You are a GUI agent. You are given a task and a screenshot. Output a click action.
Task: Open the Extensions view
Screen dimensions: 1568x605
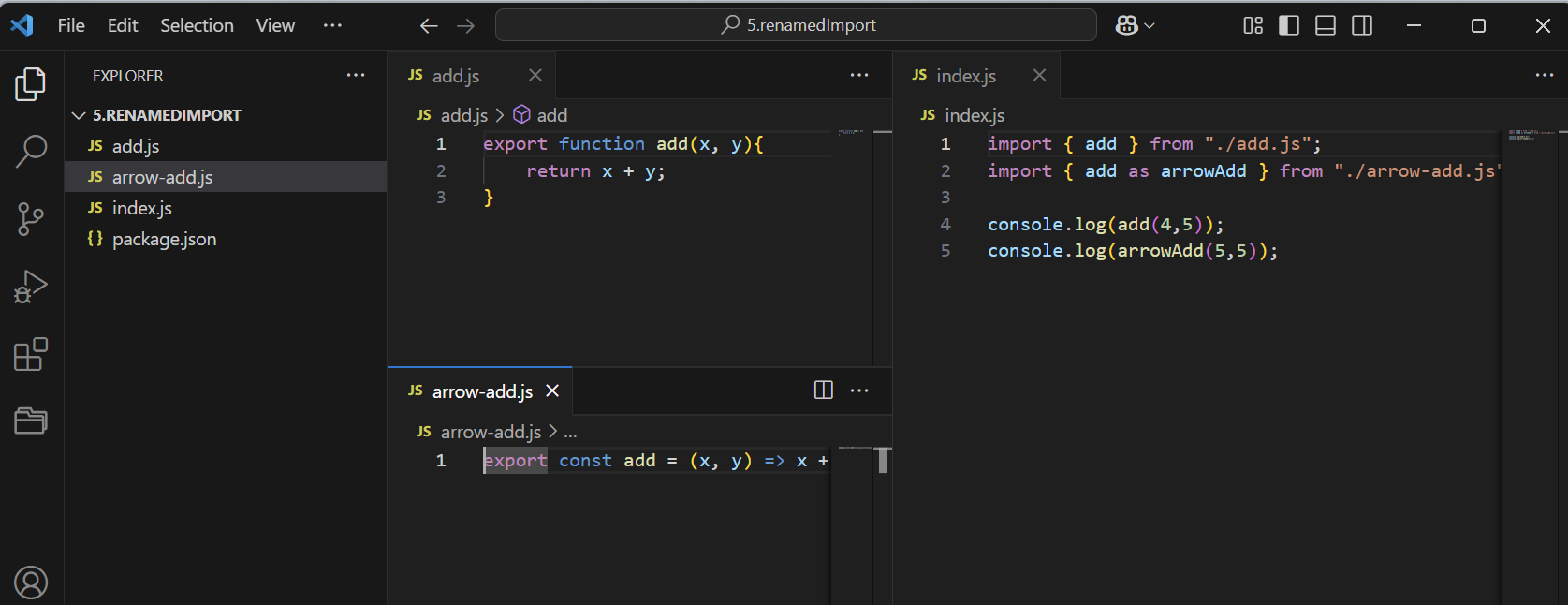tap(31, 354)
